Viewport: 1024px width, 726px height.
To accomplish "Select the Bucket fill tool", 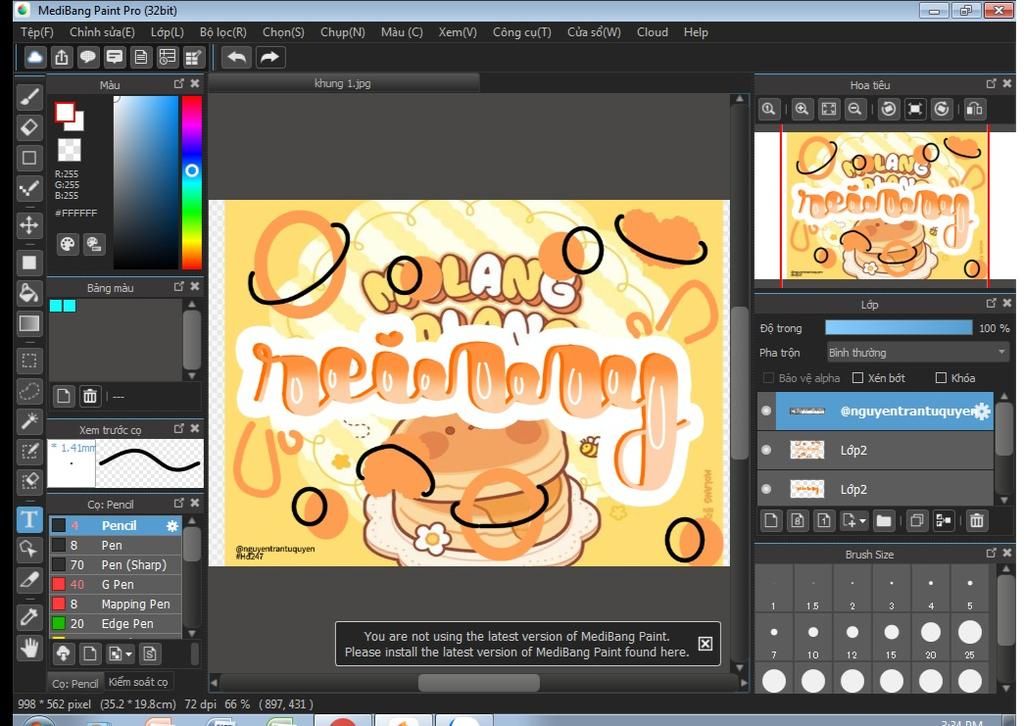I will 29,293.
